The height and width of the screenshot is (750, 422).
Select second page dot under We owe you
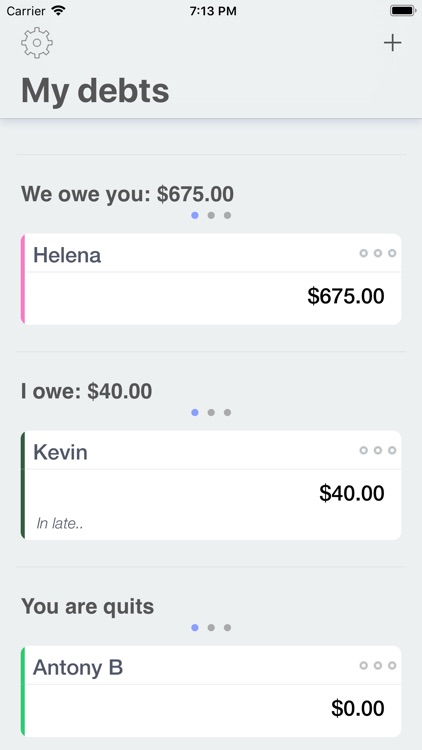pos(211,215)
